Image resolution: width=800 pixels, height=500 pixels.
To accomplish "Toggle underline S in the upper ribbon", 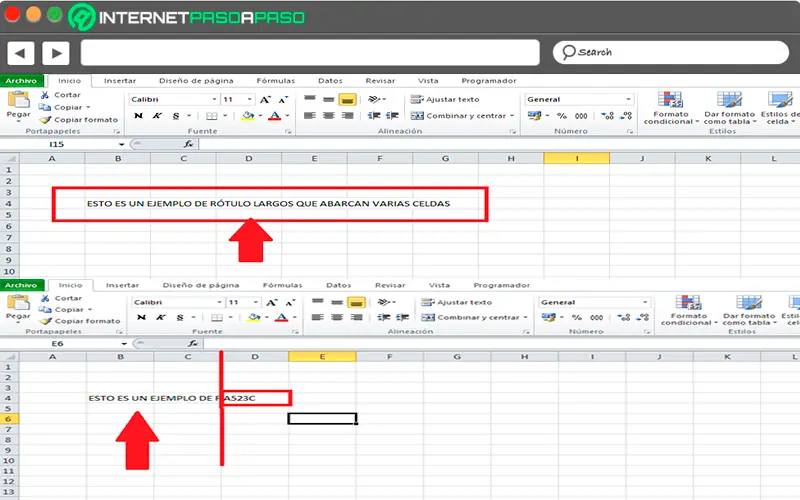I will 176,116.
